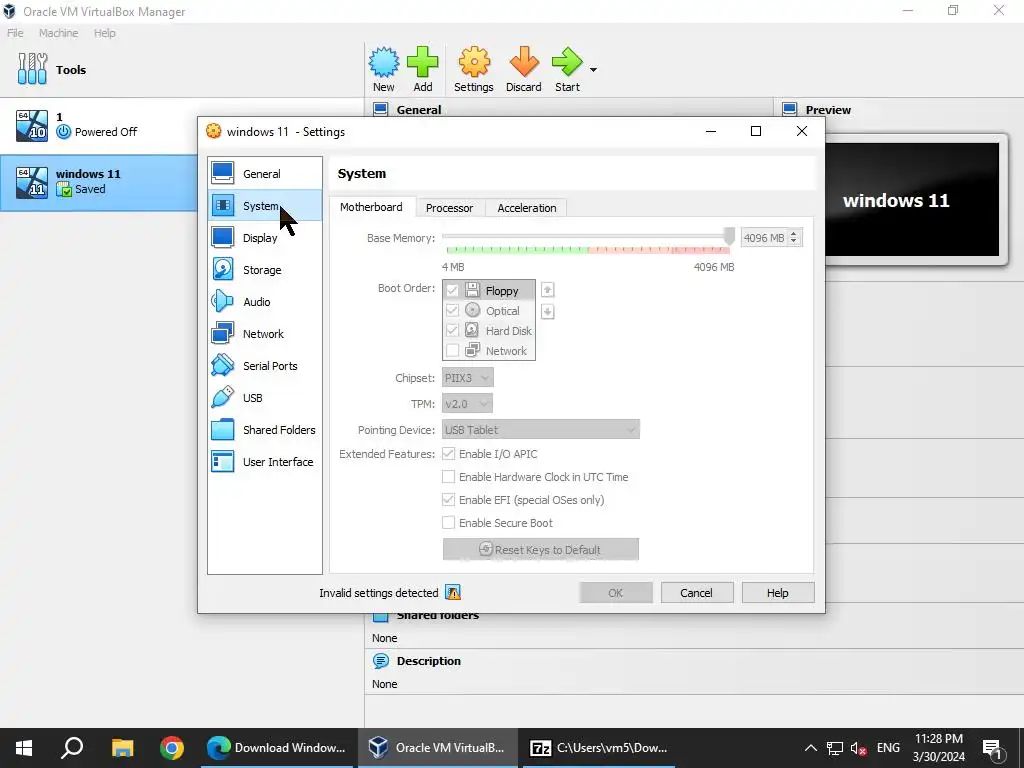
Task: Click the Discard saved state icon
Action: 524,63
